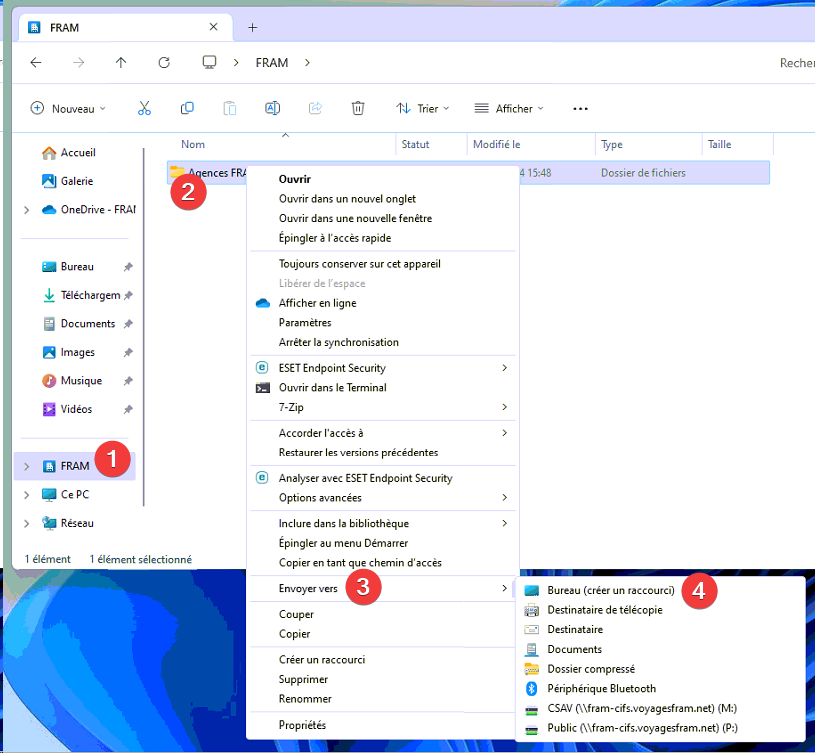Image resolution: width=815 pixels, height=753 pixels.
Task: Click the Paste clipboard icon in toolbar
Action: [x=230, y=108]
